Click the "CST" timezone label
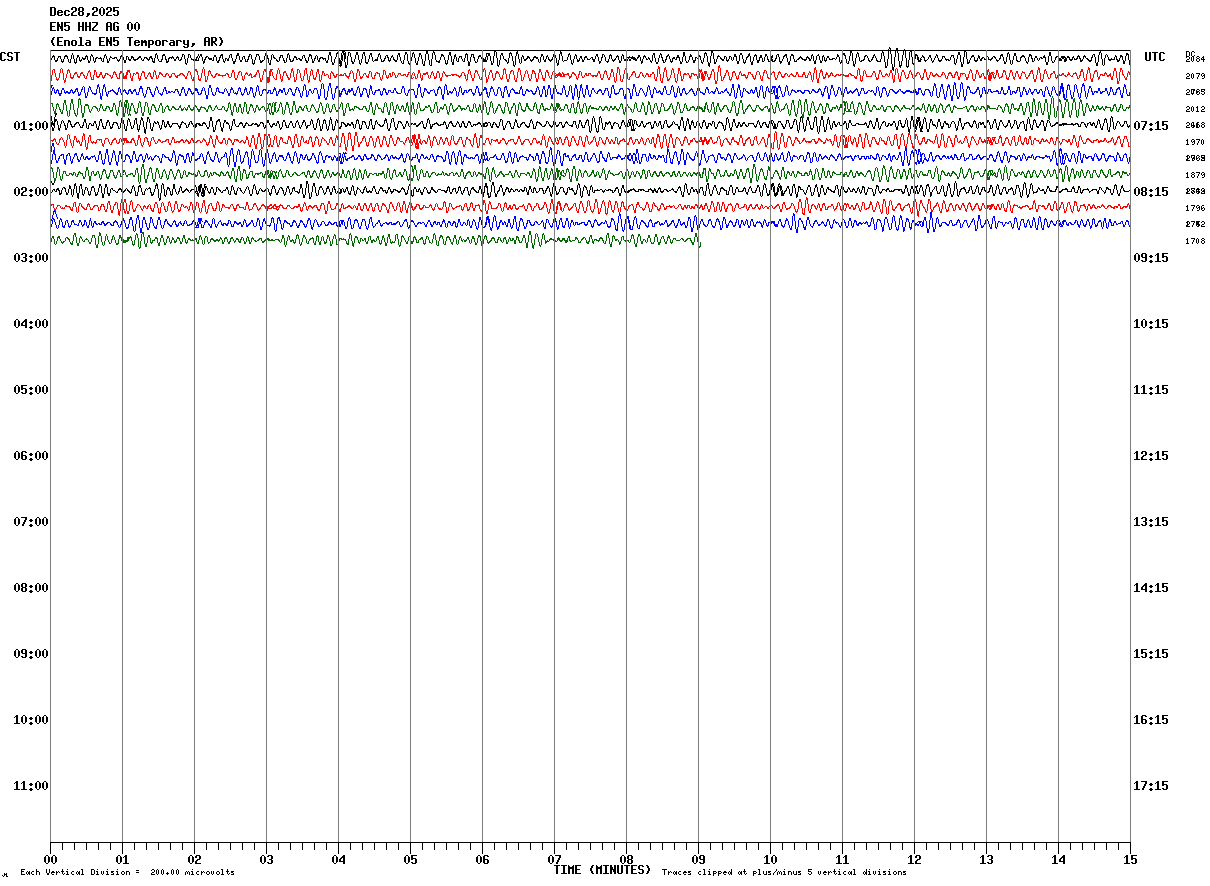Viewport: 1210px width, 886px height. click(x=10, y=57)
